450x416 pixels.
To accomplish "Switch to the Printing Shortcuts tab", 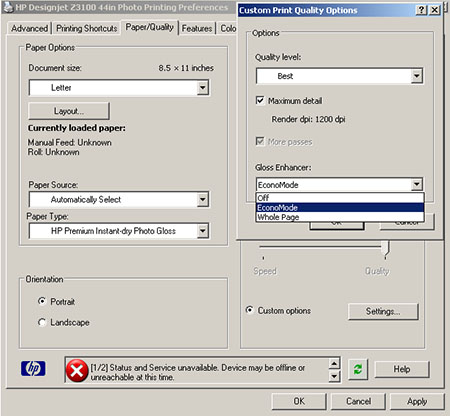I will pos(87,28).
